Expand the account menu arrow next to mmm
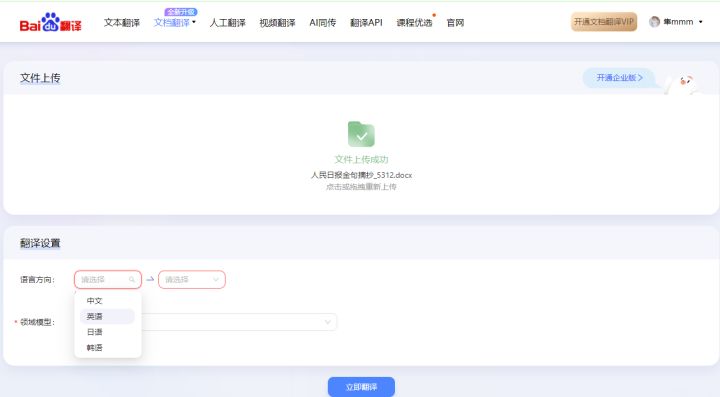The image size is (720, 397). pyautogui.click(x=701, y=22)
